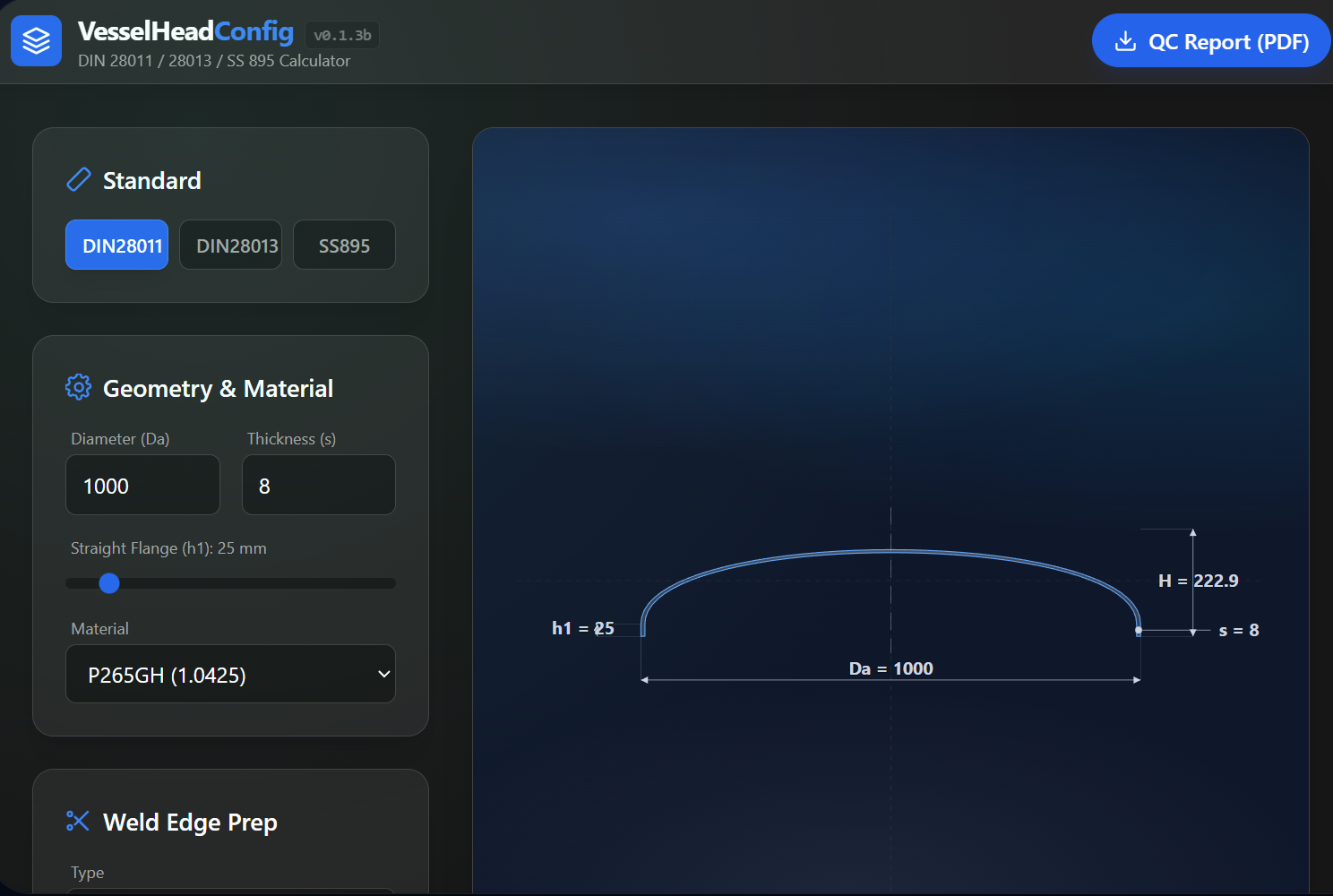Click the H = 222.9 dimension label

(1199, 581)
